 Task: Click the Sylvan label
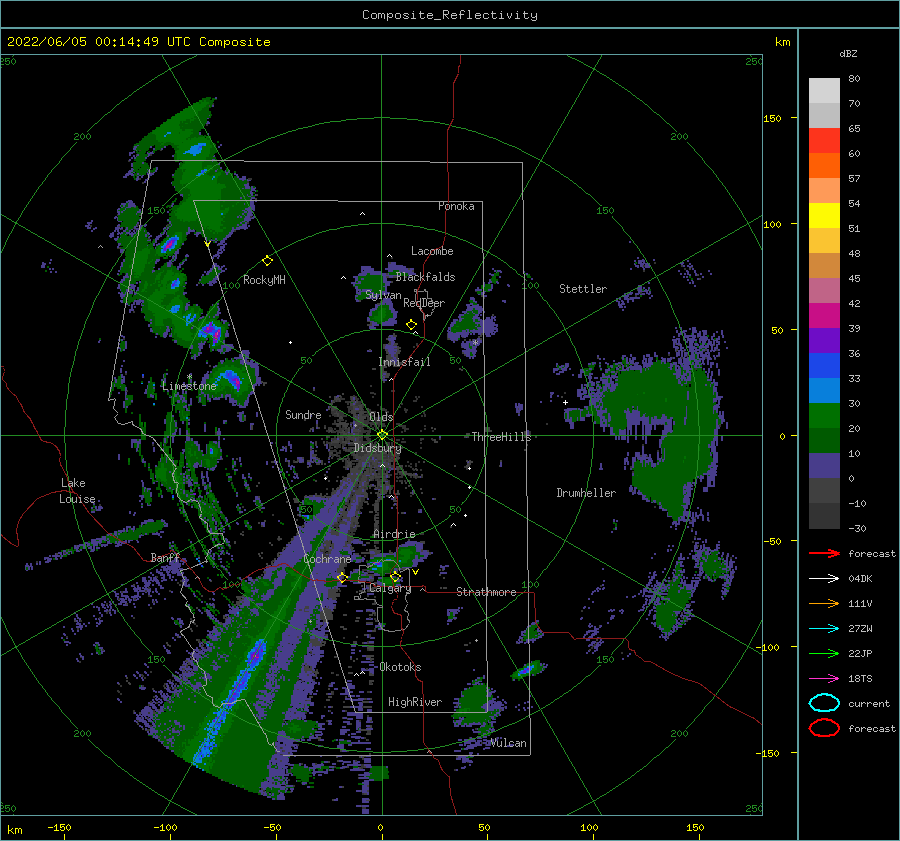pyautogui.click(x=383, y=295)
